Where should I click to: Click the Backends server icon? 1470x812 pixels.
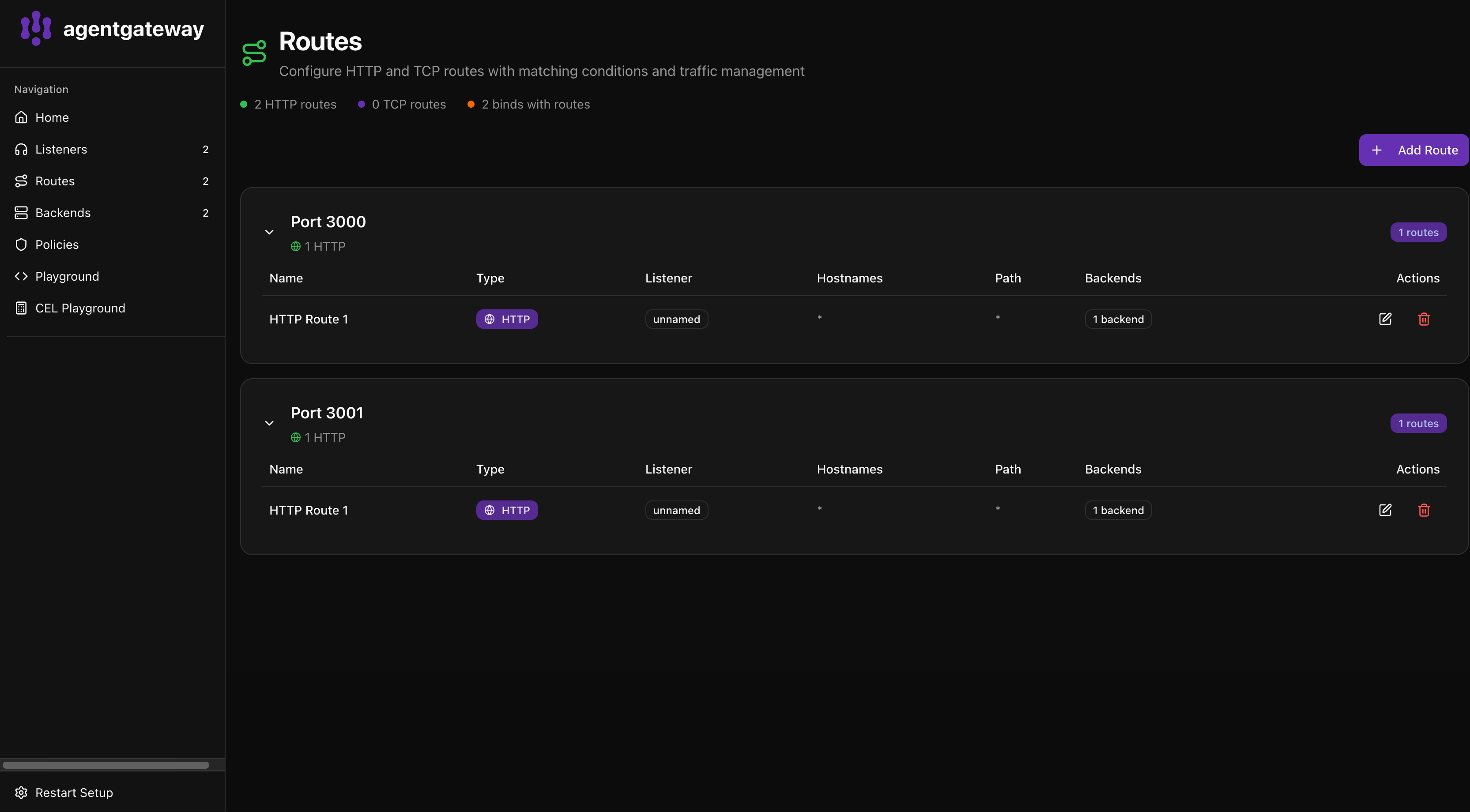pos(21,212)
